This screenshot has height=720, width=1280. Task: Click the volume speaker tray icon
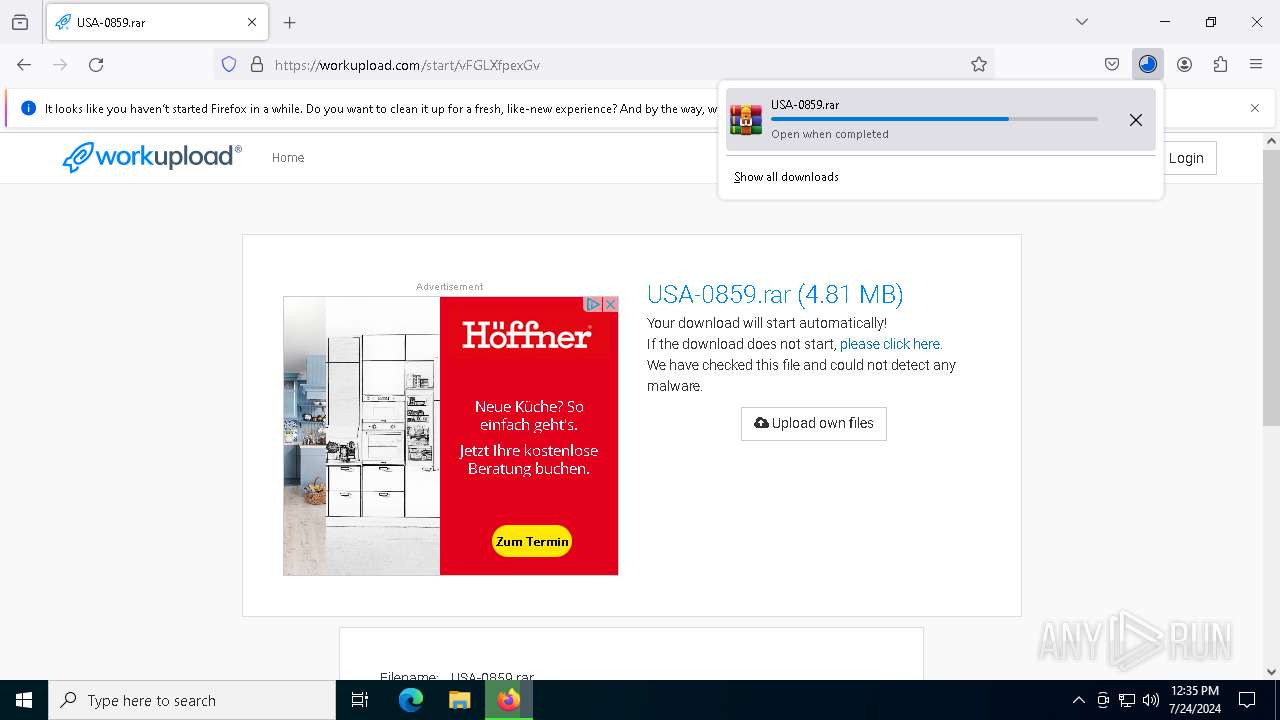pos(1151,700)
